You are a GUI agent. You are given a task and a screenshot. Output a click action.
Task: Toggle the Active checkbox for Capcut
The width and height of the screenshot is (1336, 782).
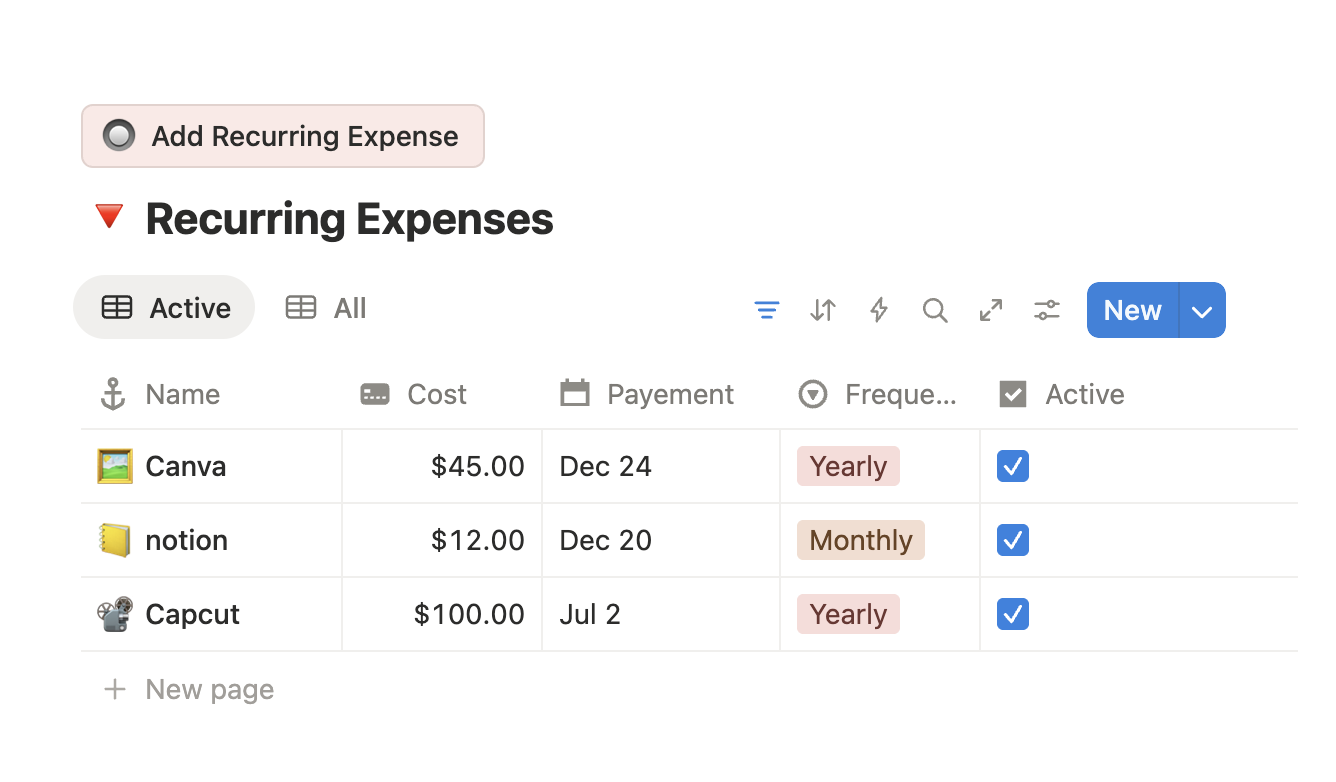tap(1012, 614)
